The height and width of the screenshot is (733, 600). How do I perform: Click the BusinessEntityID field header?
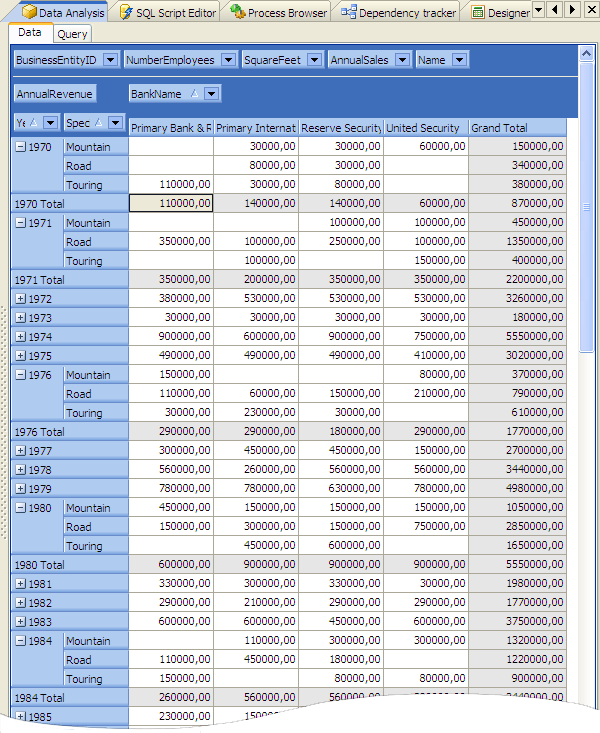[67, 60]
